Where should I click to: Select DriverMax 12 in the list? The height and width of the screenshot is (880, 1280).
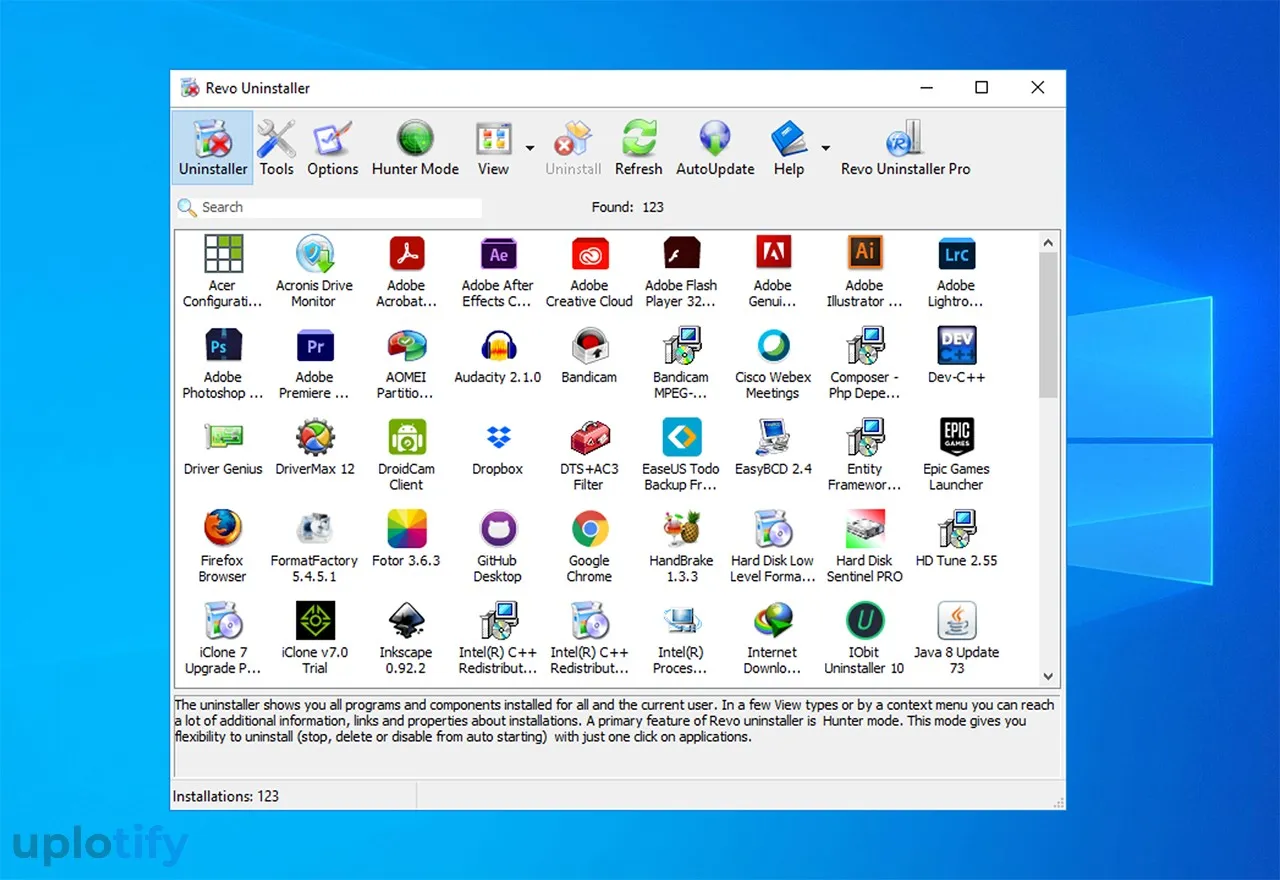point(314,448)
